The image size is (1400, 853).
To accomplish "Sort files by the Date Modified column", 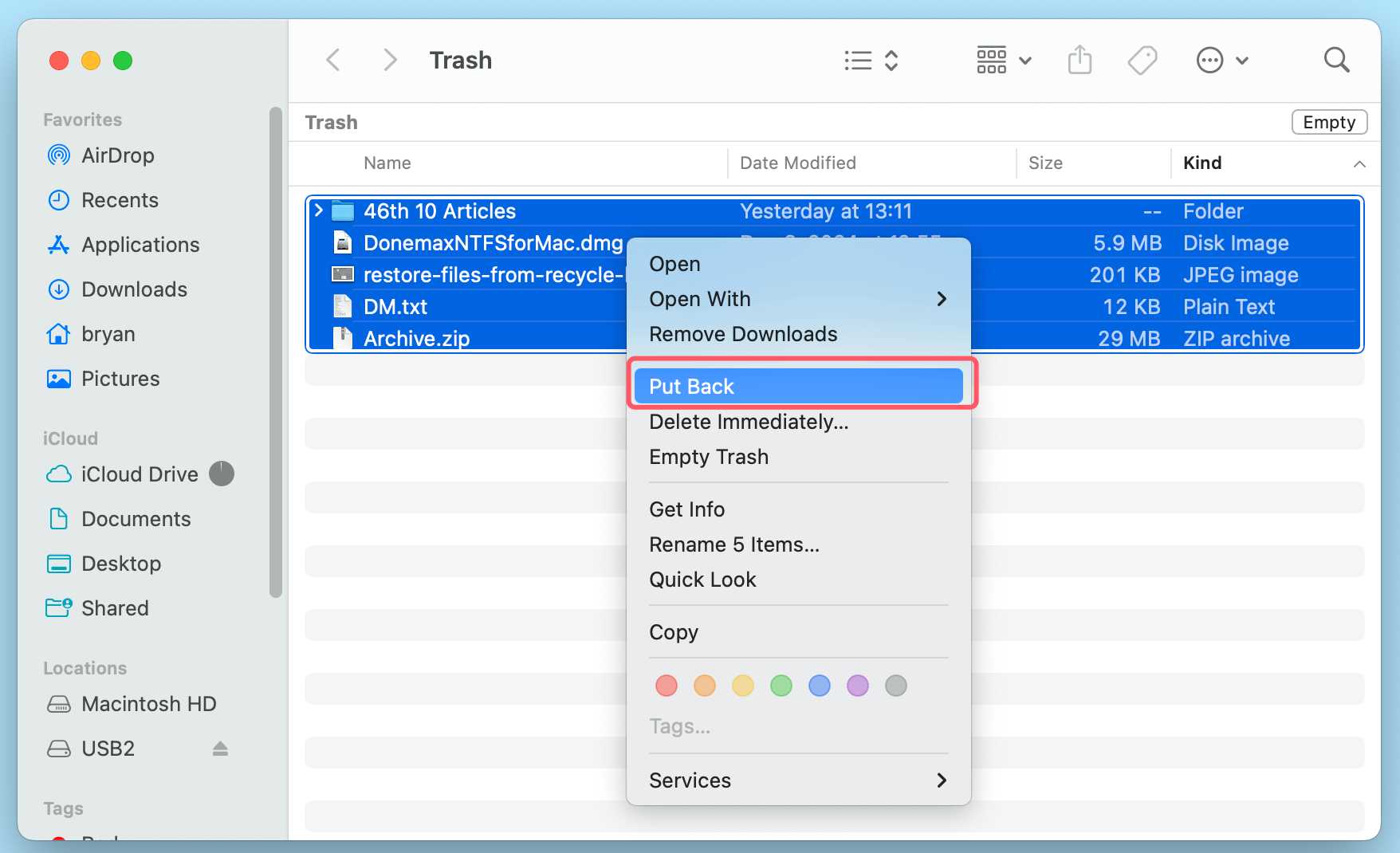I will pyautogui.click(x=798, y=163).
